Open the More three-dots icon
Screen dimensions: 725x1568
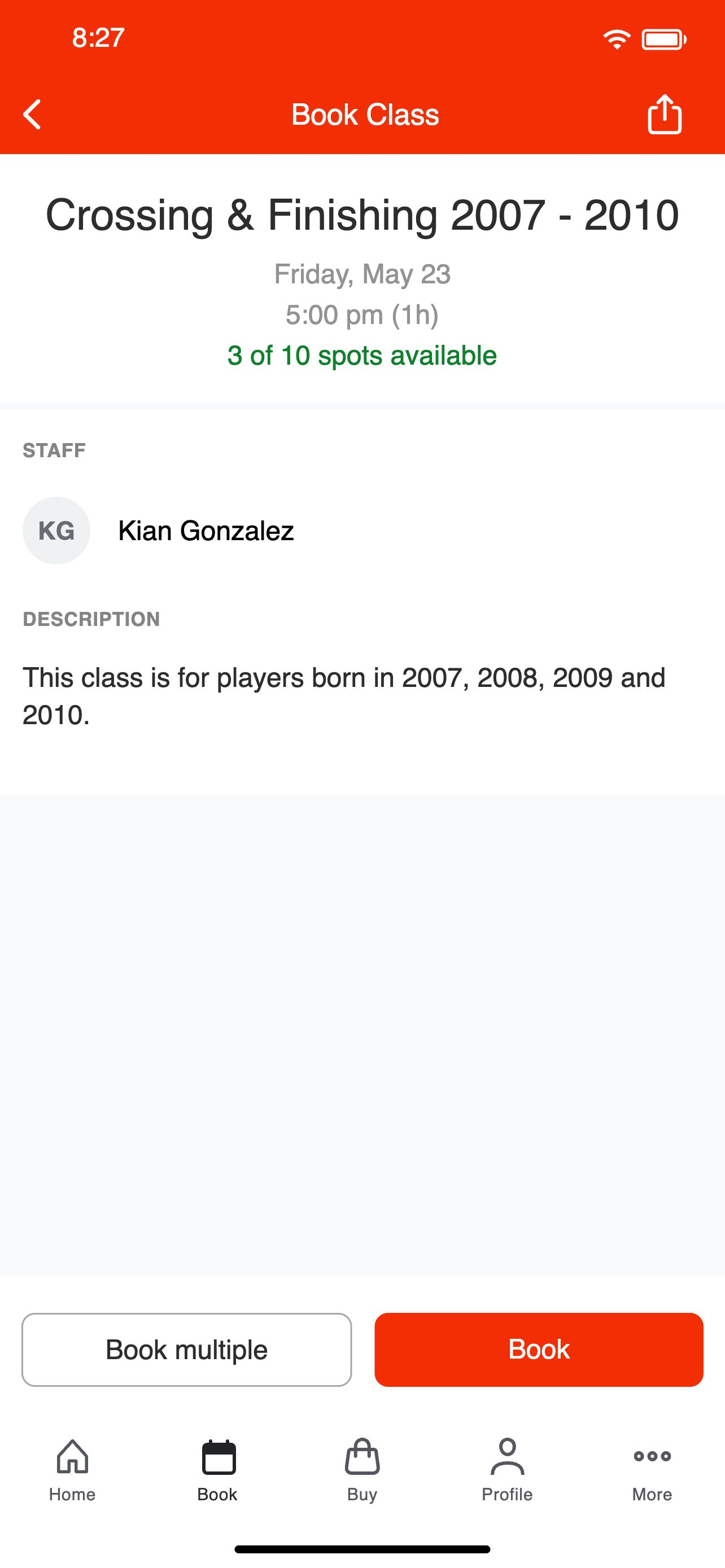coord(652,1456)
